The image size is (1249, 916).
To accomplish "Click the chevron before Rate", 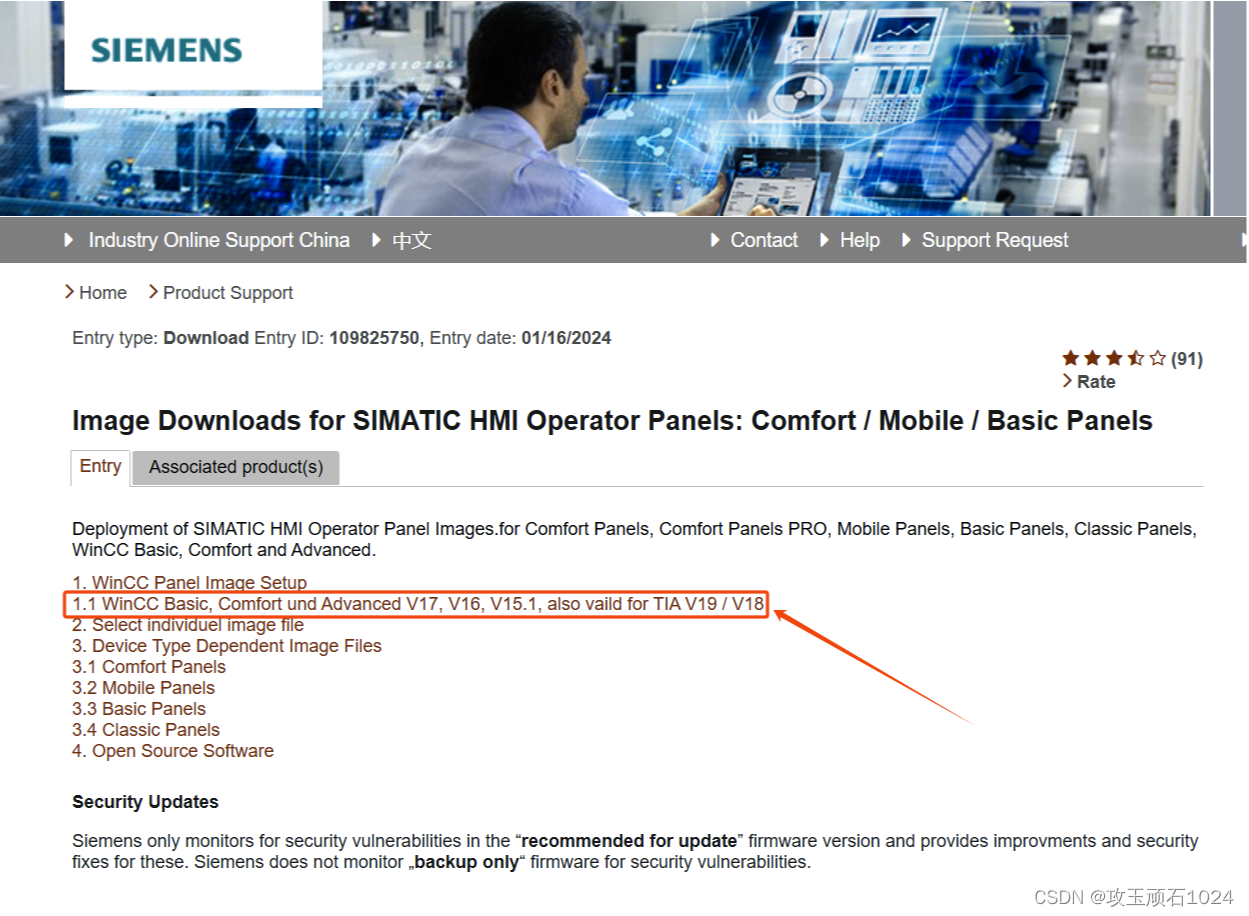I will tap(1067, 381).
